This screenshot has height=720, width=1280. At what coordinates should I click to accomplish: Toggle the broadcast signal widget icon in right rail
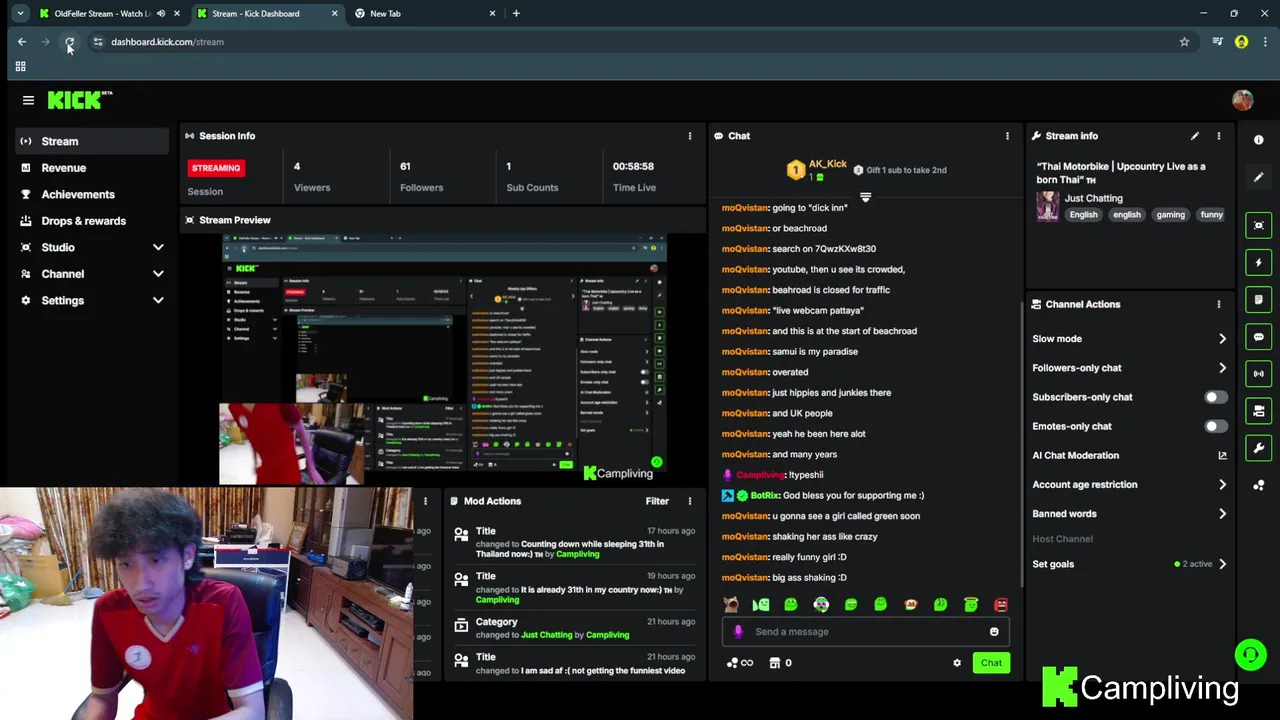(x=1259, y=374)
